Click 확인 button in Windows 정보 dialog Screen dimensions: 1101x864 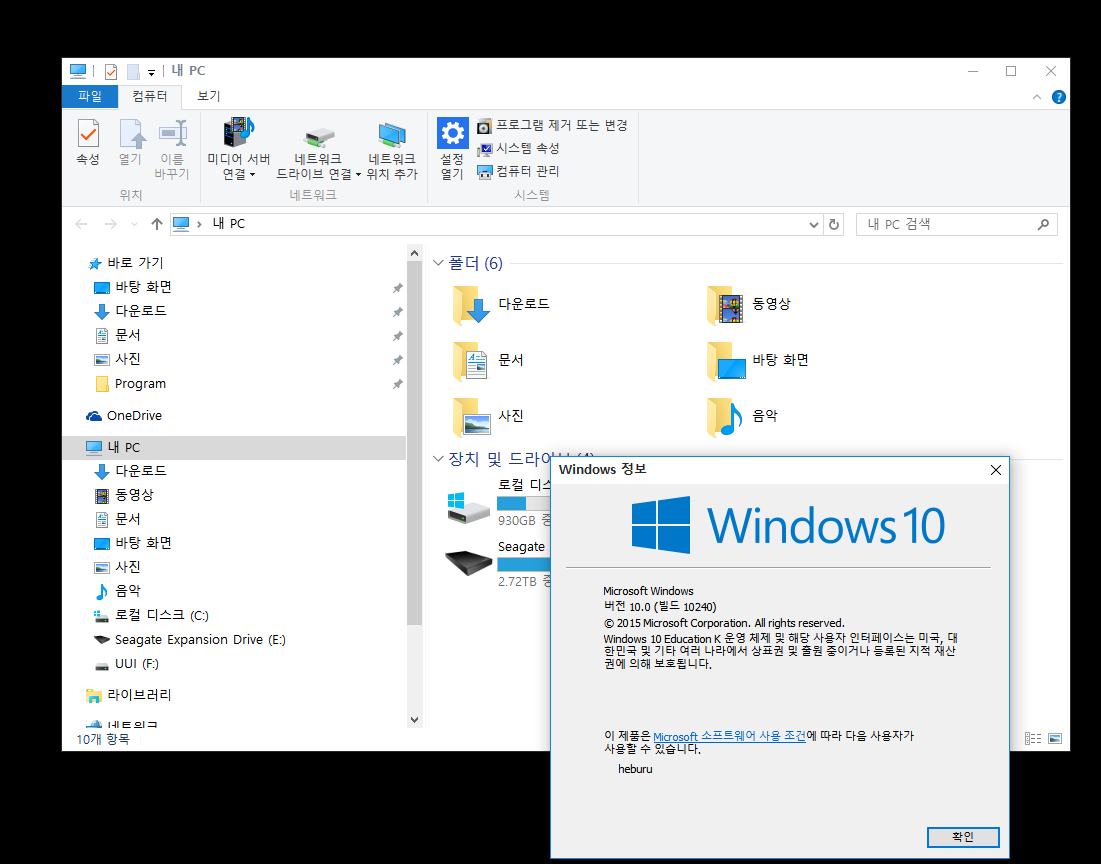(963, 837)
